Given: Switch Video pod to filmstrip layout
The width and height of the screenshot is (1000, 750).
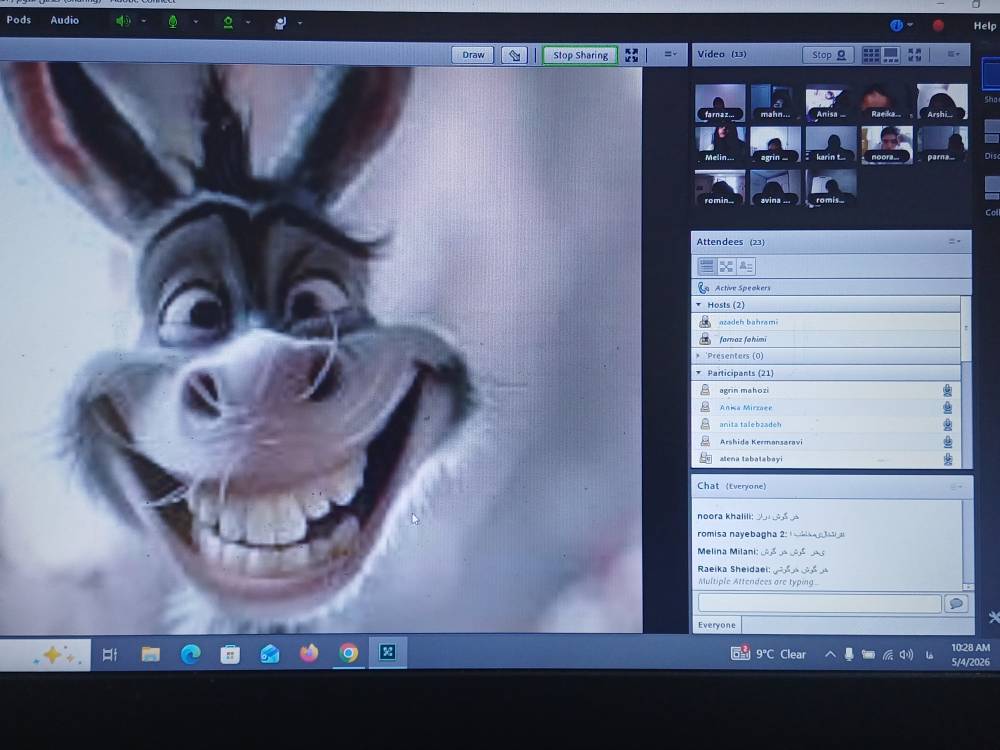Looking at the screenshot, I should tap(890, 55).
